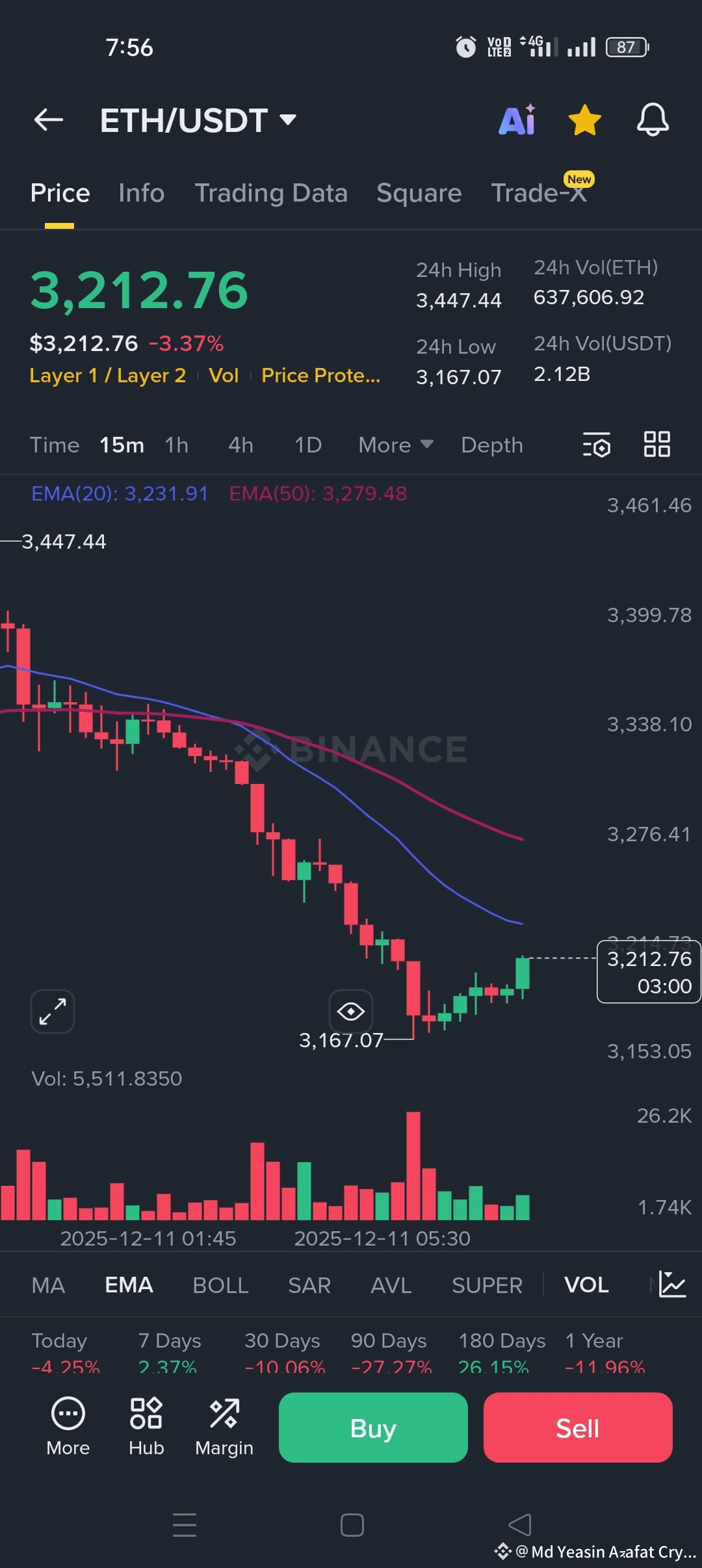702x1568 pixels.
Task: Tap the red Sell button
Action: tap(578, 1428)
